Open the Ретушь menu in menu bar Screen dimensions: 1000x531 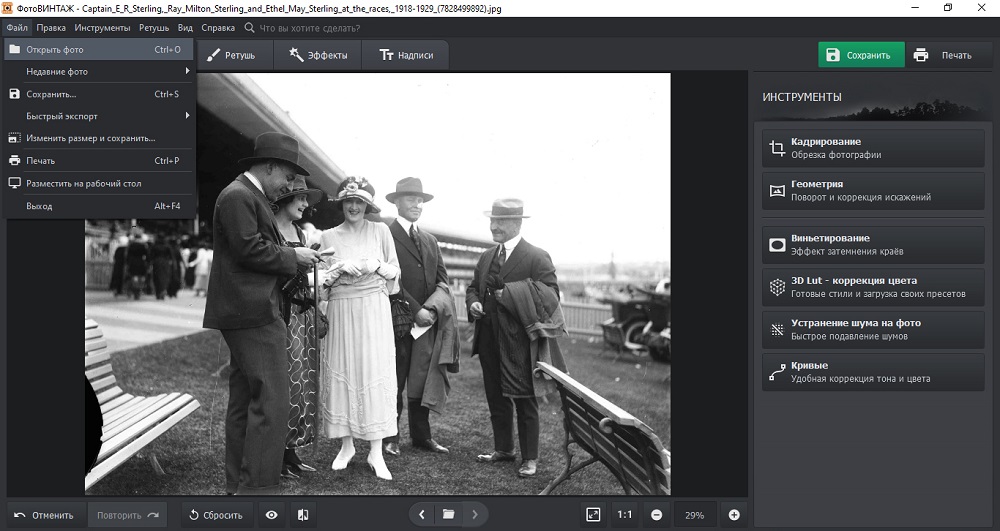pos(154,28)
